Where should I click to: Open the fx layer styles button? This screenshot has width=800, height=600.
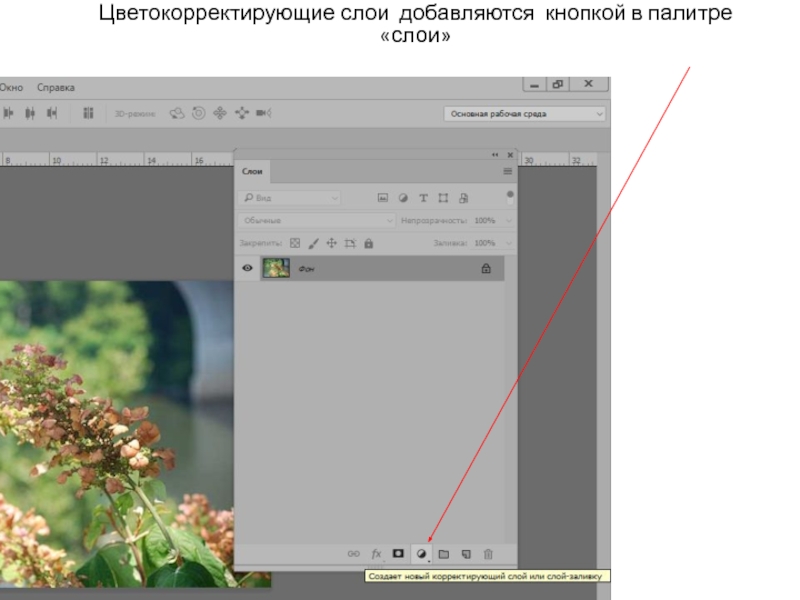pyautogui.click(x=377, y=553)
